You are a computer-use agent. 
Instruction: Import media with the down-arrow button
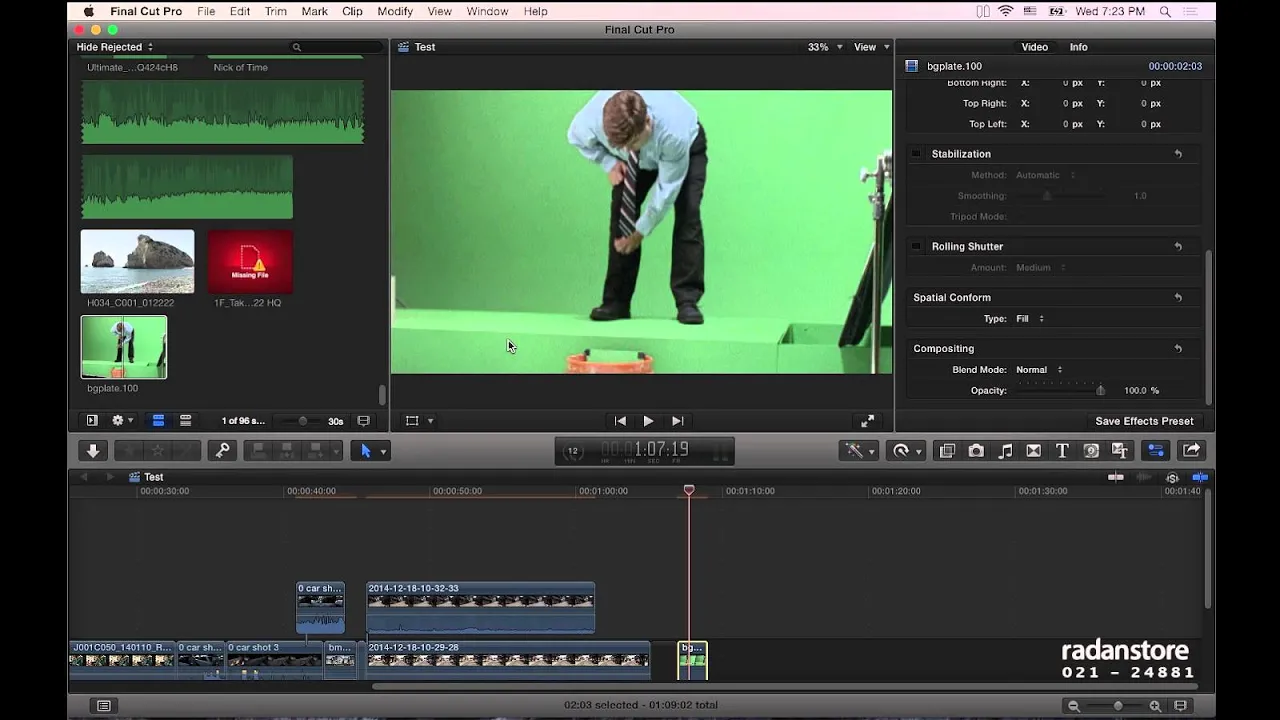click(93, 451)
